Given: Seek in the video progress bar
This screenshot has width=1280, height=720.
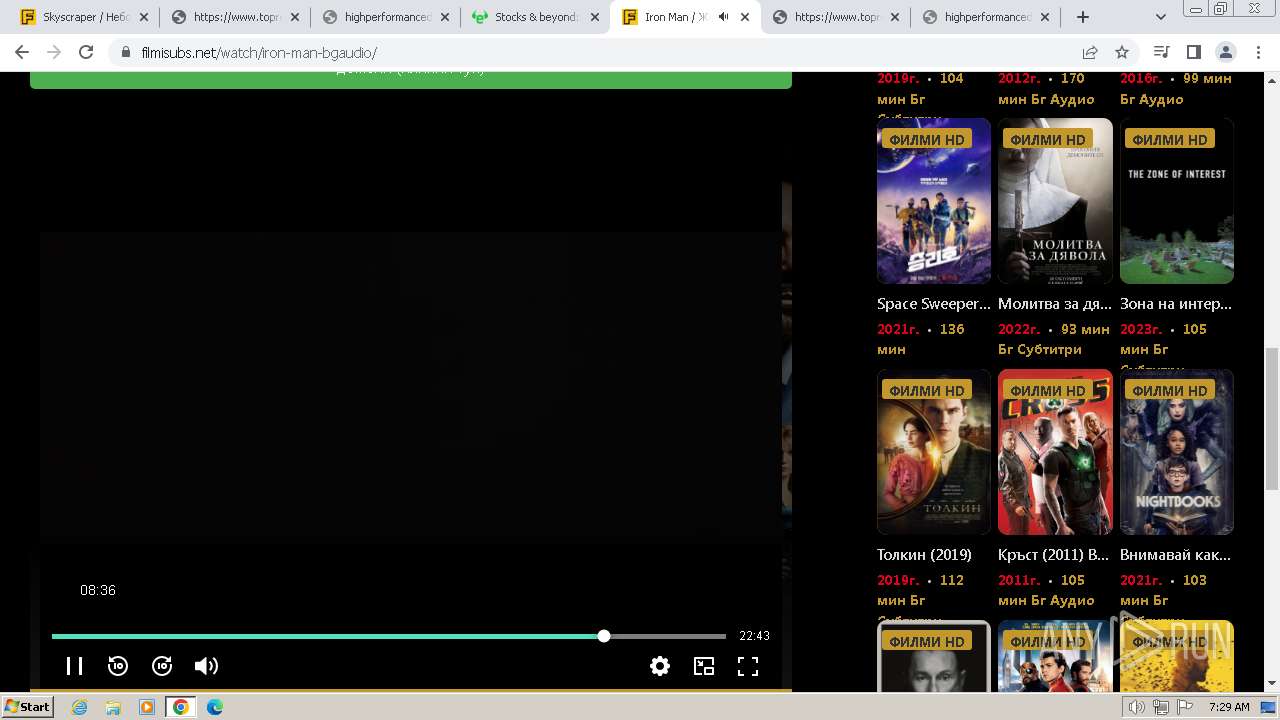Looking at the screenshot, I should point(389,636).
